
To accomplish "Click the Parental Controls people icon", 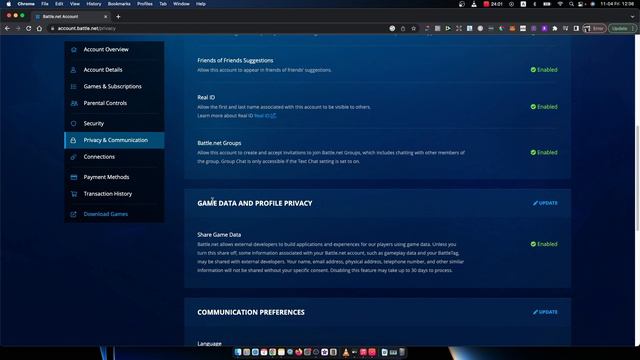I will coord(73,103).
